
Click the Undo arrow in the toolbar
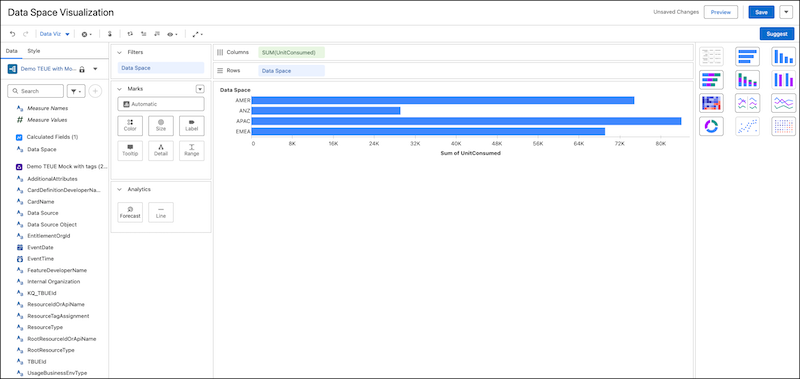click(13, 34)
